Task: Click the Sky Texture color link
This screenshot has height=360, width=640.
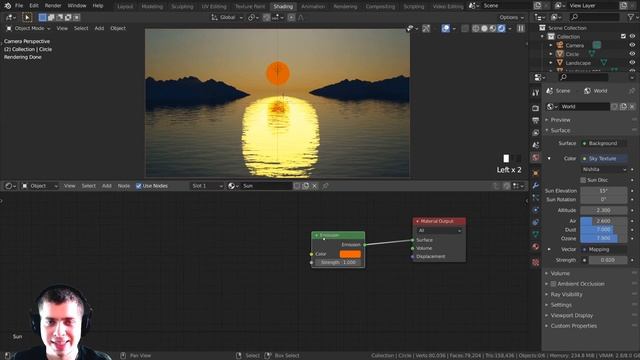Action: click(x=604, y=158)
